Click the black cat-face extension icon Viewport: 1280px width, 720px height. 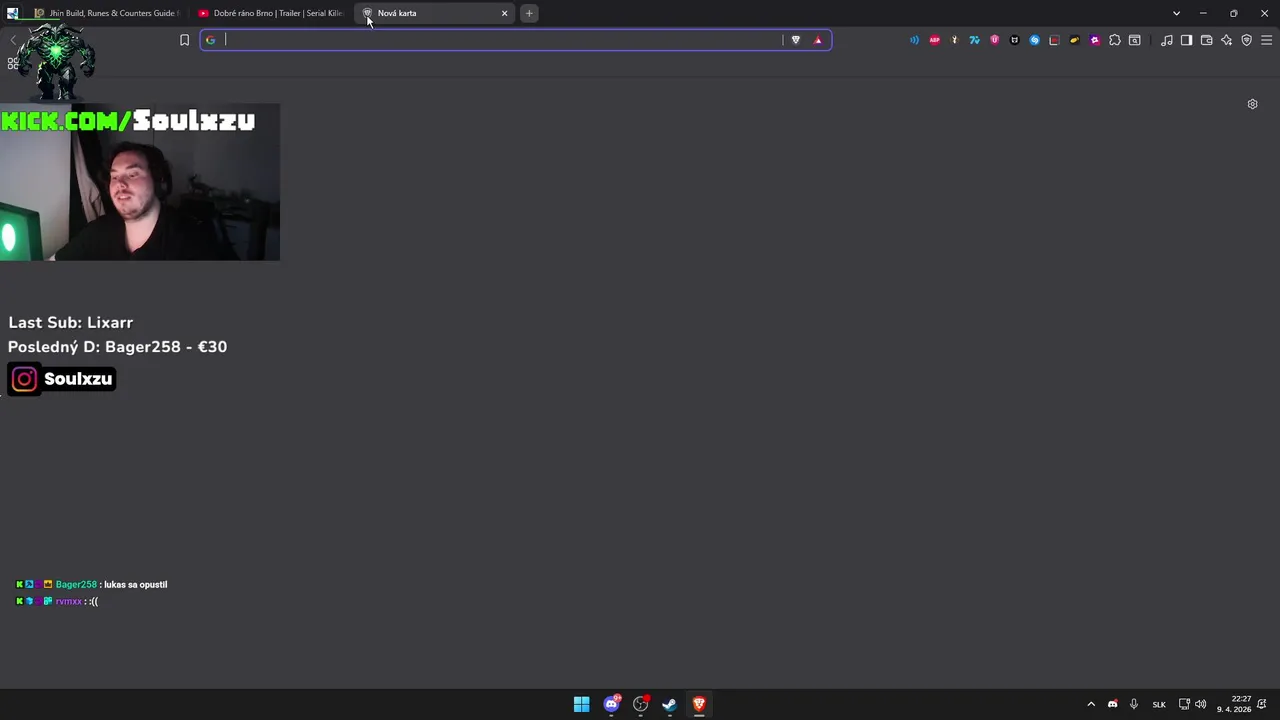1015,40
